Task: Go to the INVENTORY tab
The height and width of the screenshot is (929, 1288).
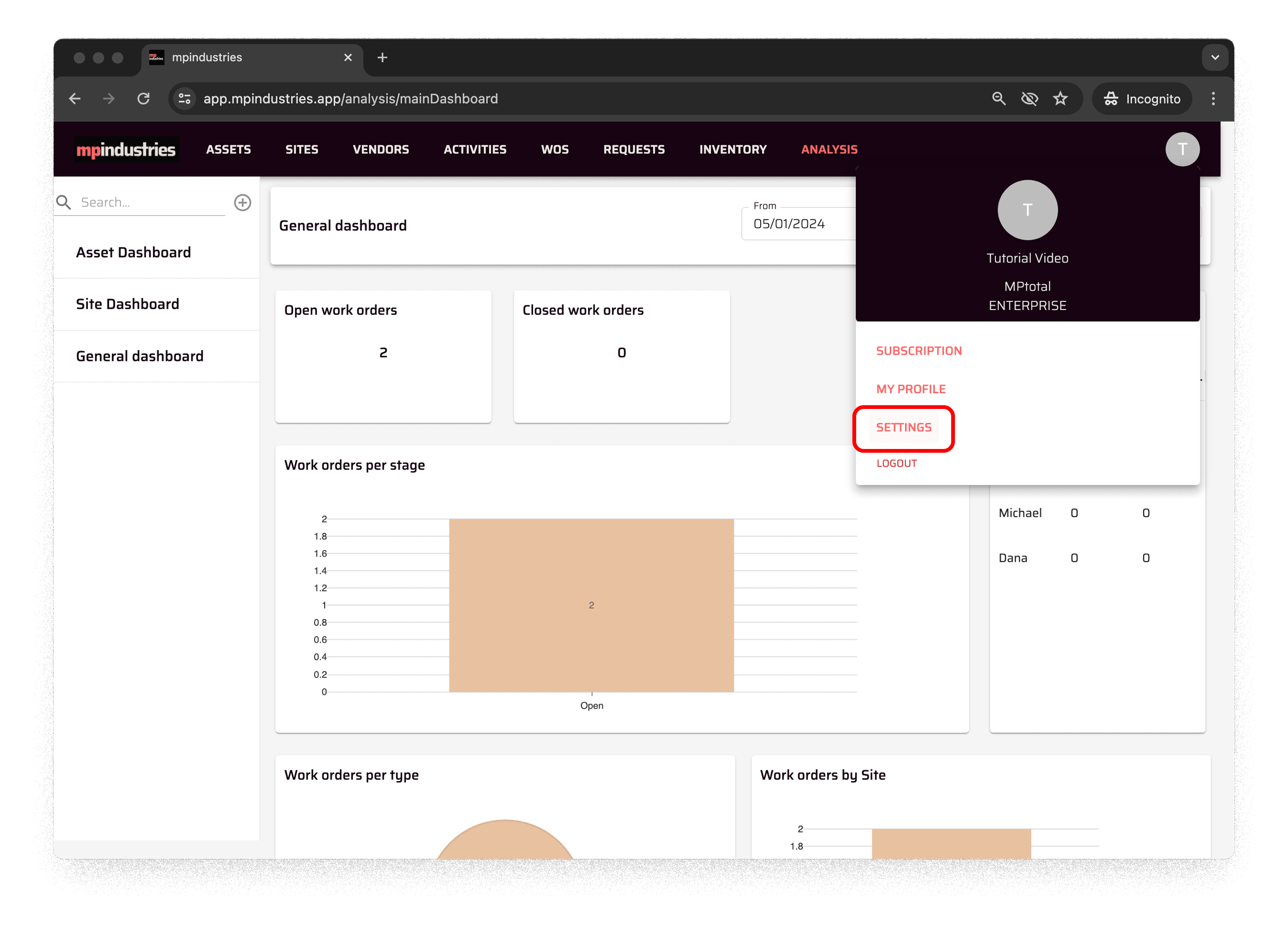Action: point(732,150)
